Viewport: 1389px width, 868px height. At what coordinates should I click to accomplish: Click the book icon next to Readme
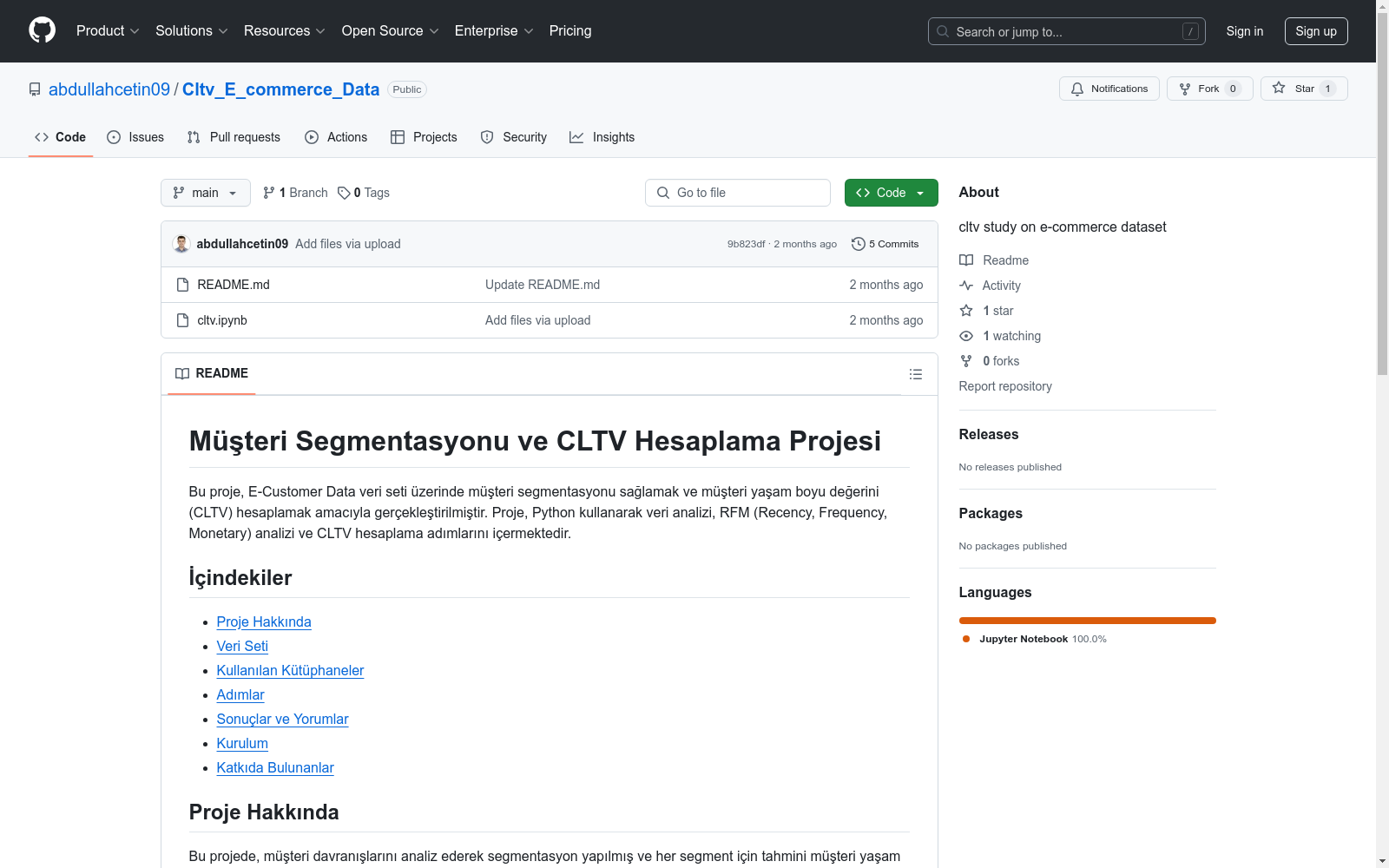coord(966,260)
